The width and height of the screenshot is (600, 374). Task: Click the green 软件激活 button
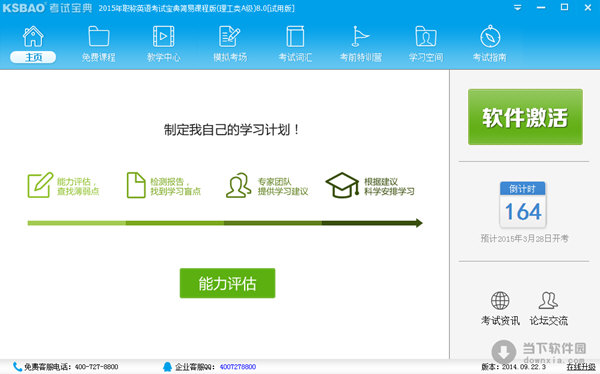tap(525, 117)
